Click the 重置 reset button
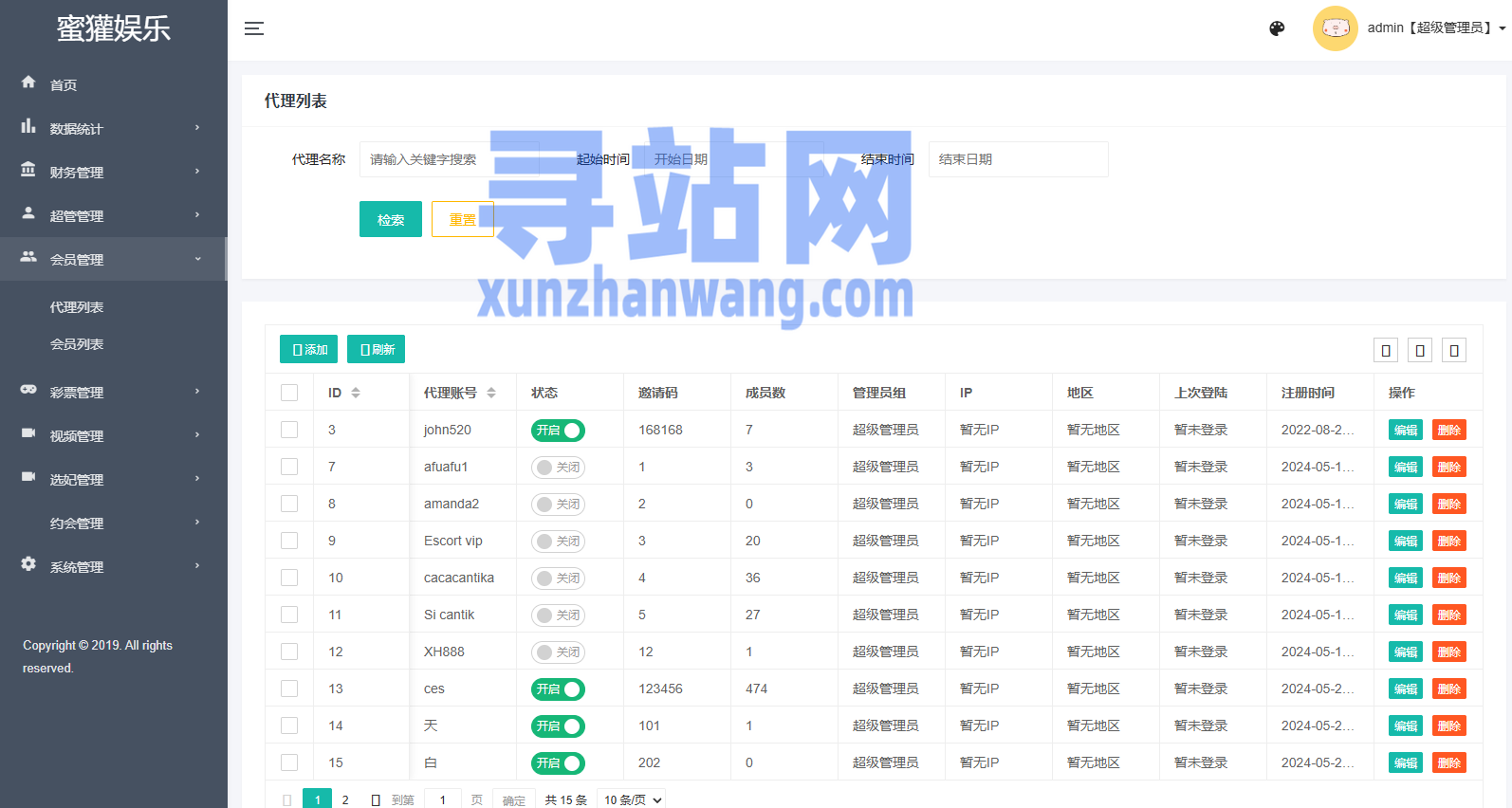Viewport: 1512px width, 808px height. click(x=463, y=220)
